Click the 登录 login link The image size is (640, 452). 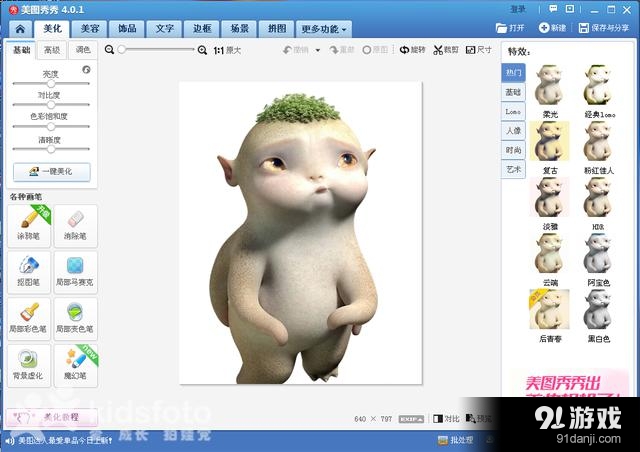pos(518,9)
